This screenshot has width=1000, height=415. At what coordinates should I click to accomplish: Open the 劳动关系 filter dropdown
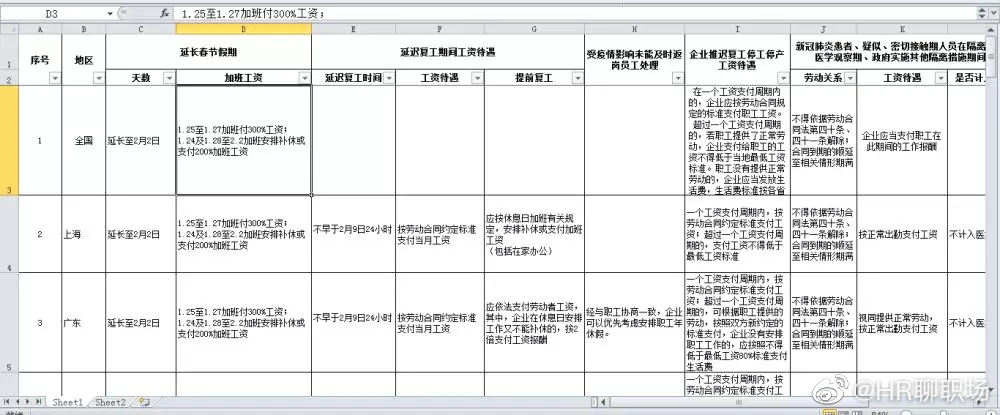point(849,78)
